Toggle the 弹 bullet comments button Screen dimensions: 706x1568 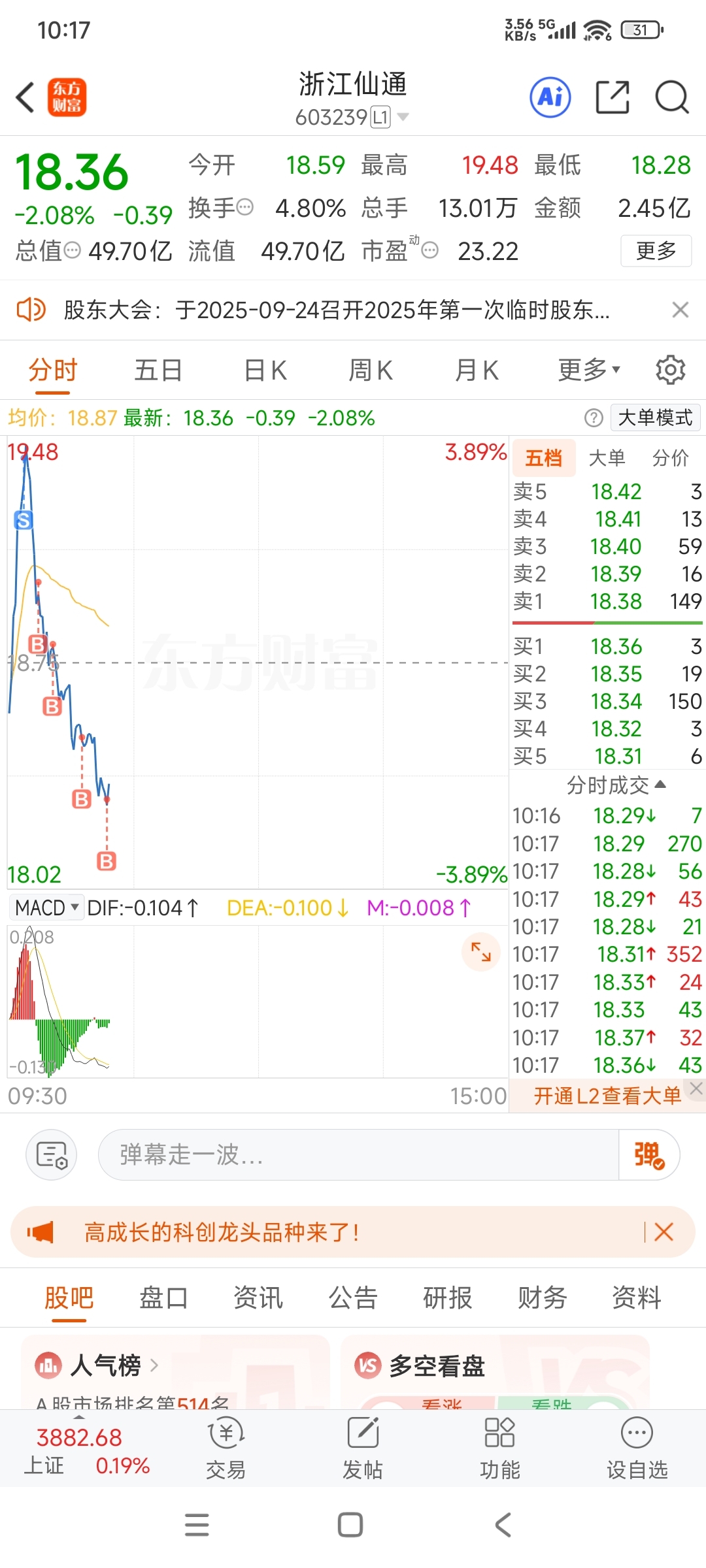tap(648, 1154)
